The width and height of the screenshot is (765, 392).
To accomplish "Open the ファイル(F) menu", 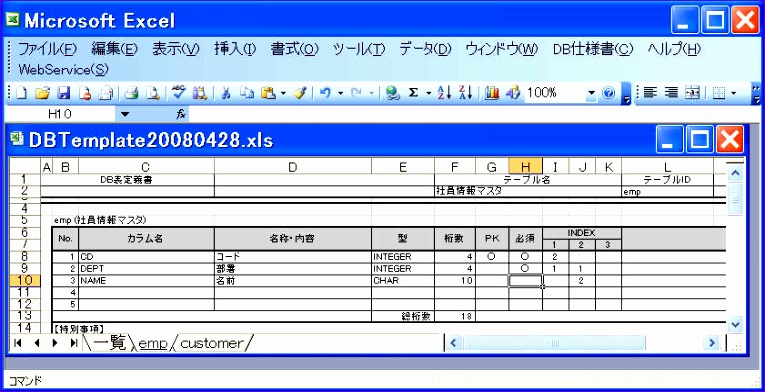I will [47, 49].
